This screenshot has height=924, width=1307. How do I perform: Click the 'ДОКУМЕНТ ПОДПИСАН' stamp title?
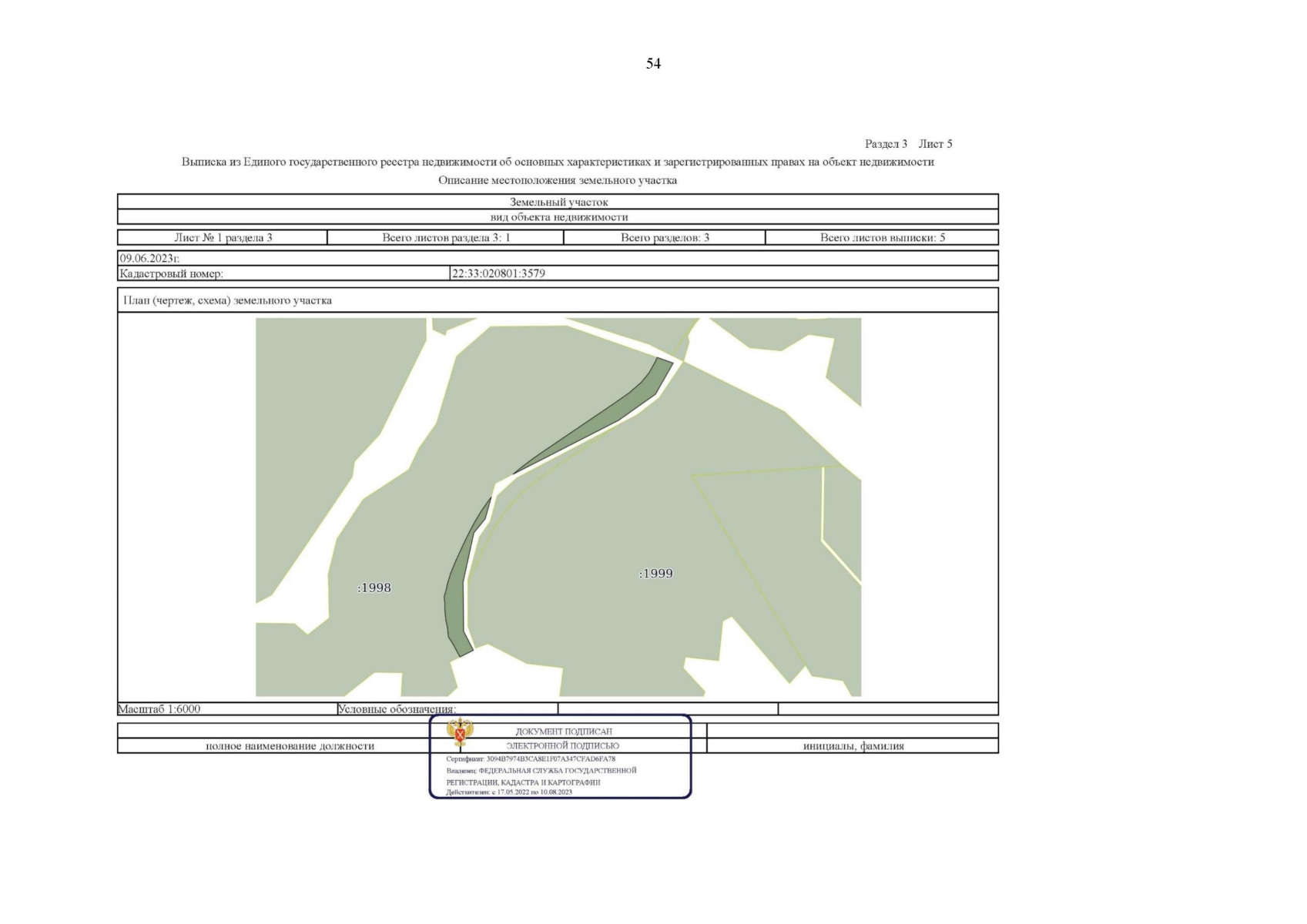[x=564, y=731]
